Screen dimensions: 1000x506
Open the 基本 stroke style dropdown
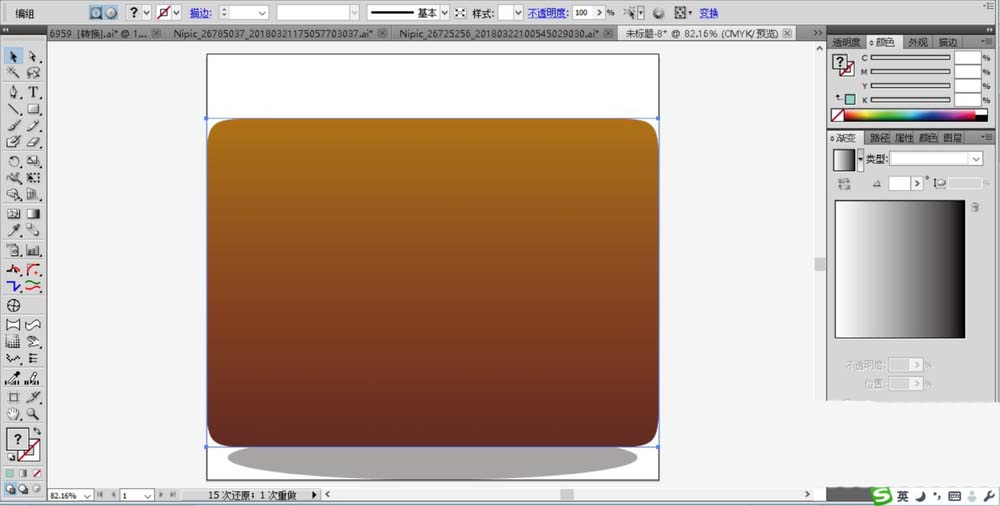(x=445, y=13)
